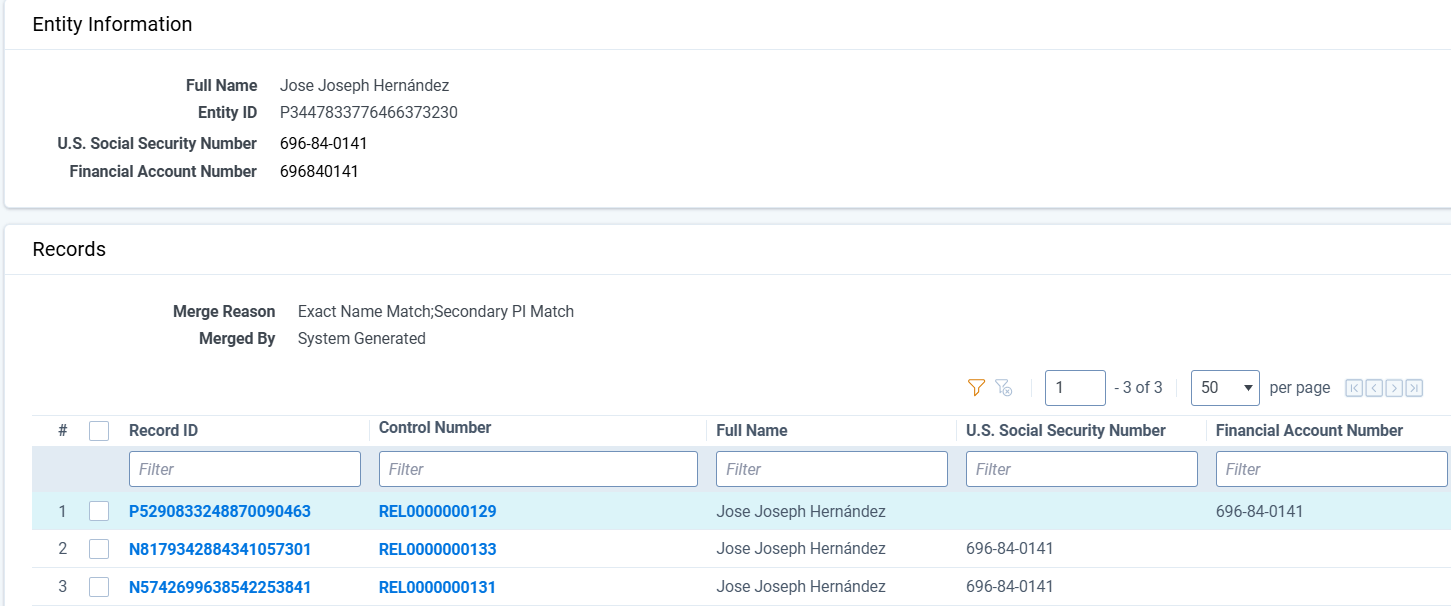Open control number REL0000000133 link
Image resolution: width=1451 pixels, height=606 pixels.
pos(437,549)
